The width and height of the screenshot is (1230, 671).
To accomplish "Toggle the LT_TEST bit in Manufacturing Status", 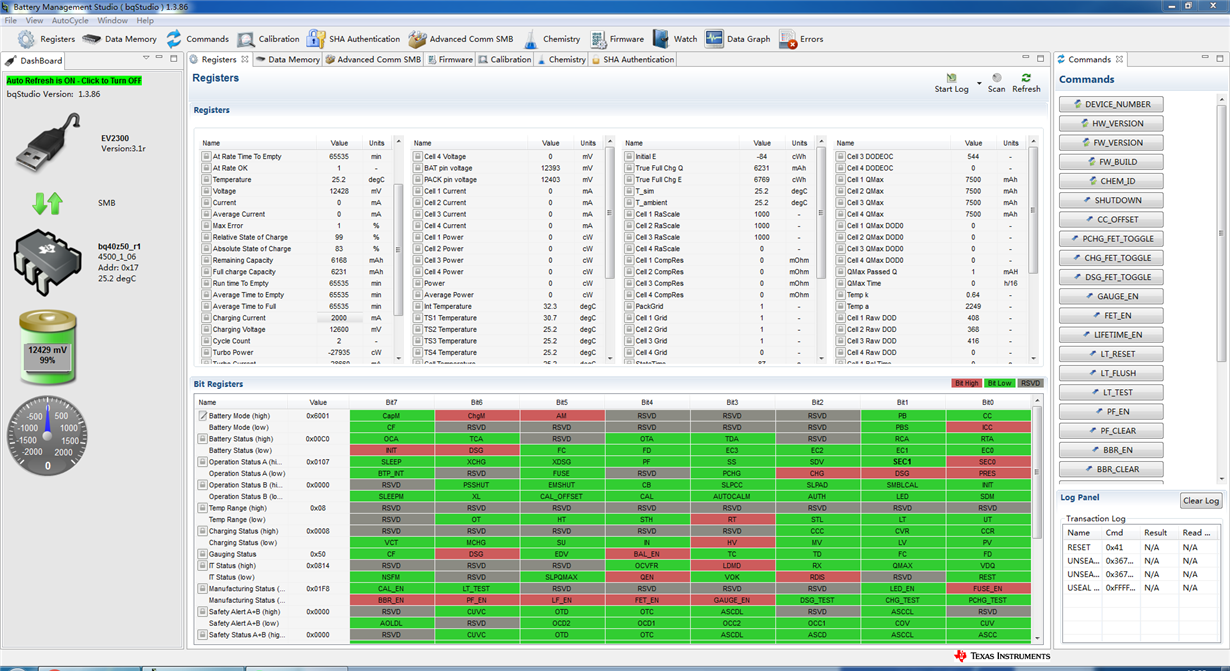I will pyautogui.click(x=476, y=589).
